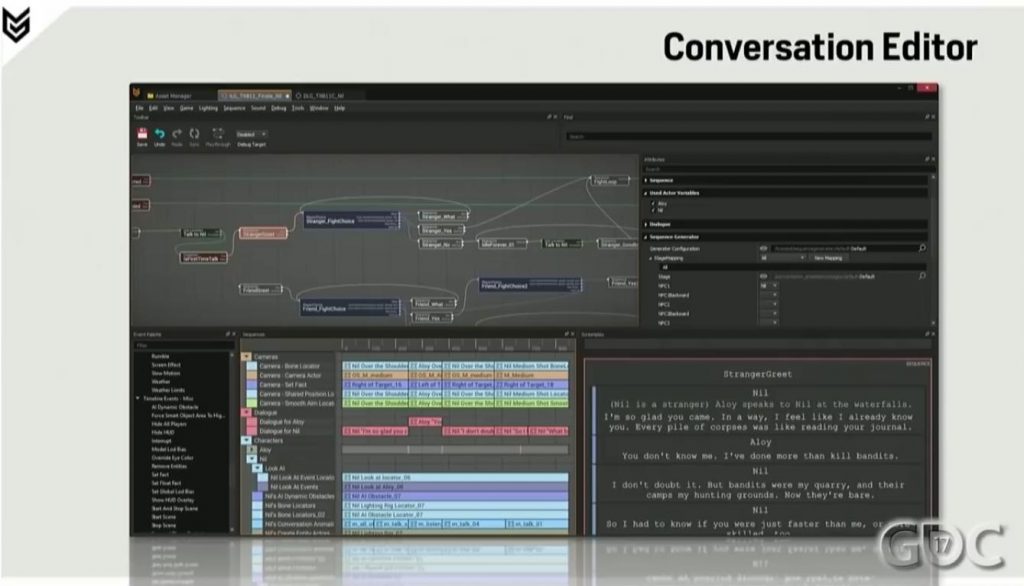This screenshot has height=586, width=1024.
Task: Select the Stranger_FightChoice node
Action: tap(351, 220)
